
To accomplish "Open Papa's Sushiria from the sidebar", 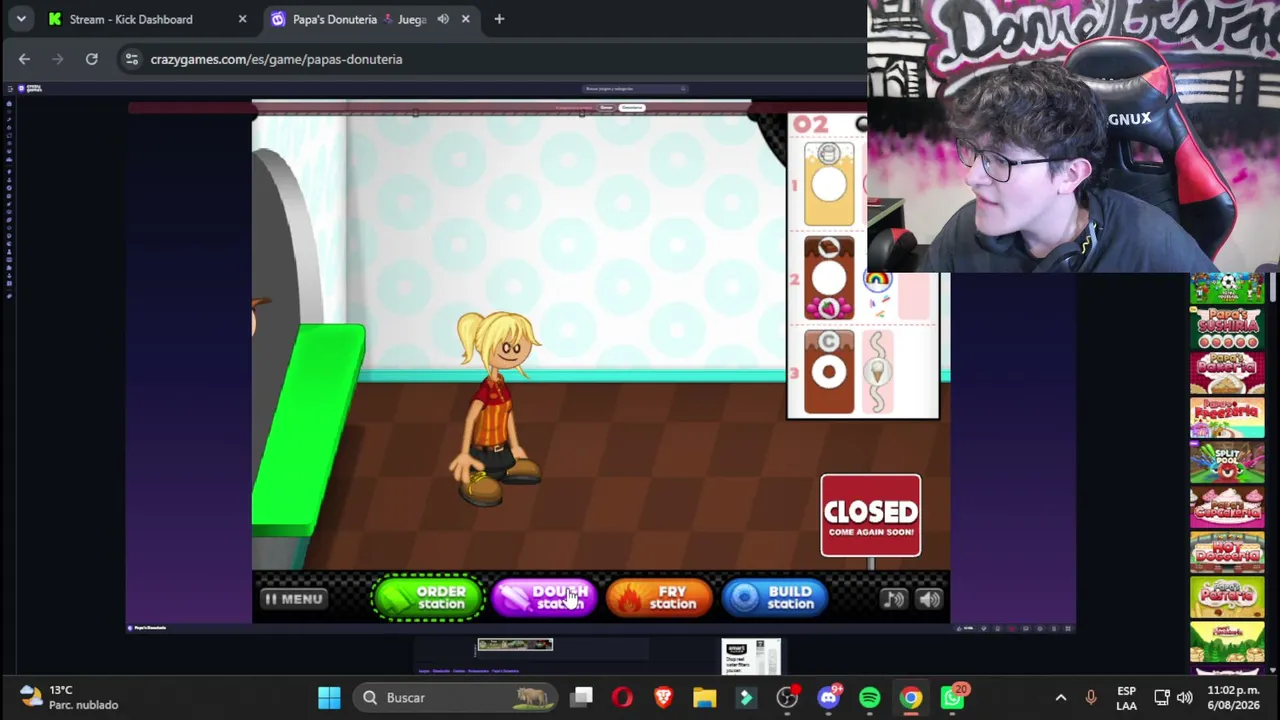I will pos(1227,327).
